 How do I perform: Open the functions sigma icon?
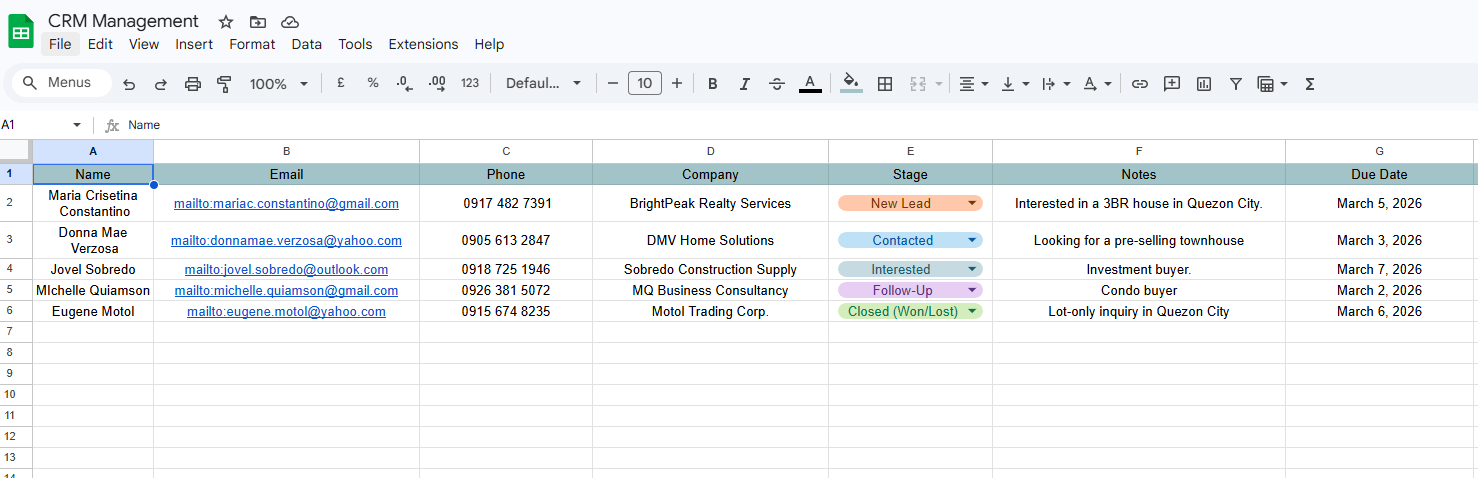pyautogui.click(x=1310, y=84)
